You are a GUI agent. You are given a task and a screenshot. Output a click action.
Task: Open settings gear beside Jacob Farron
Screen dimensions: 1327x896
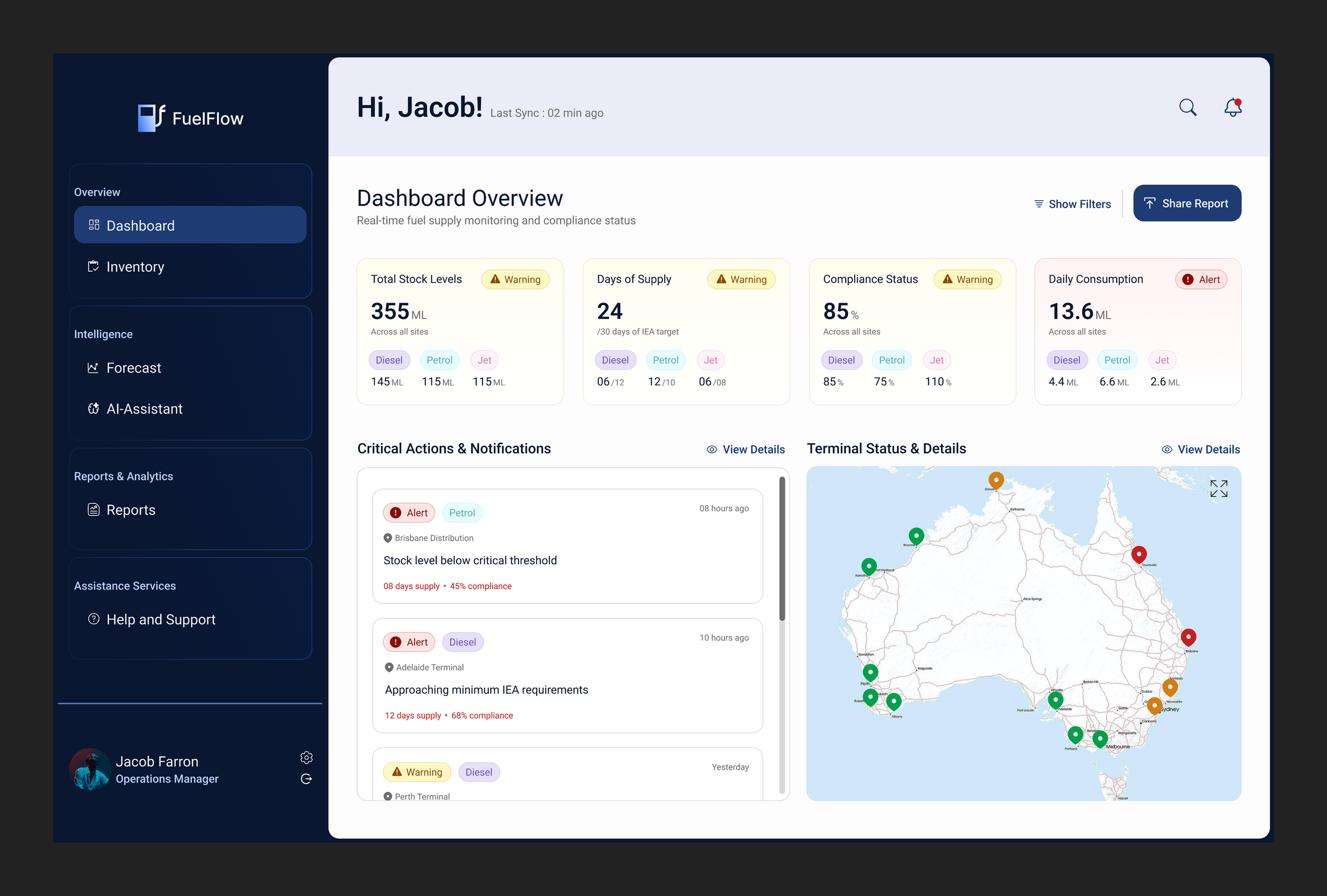click(x=306, y=757)
